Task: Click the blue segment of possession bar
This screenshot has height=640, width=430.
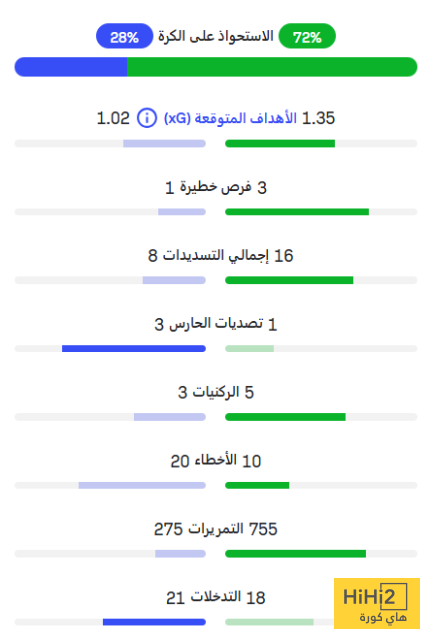Action: click(71, 67)
